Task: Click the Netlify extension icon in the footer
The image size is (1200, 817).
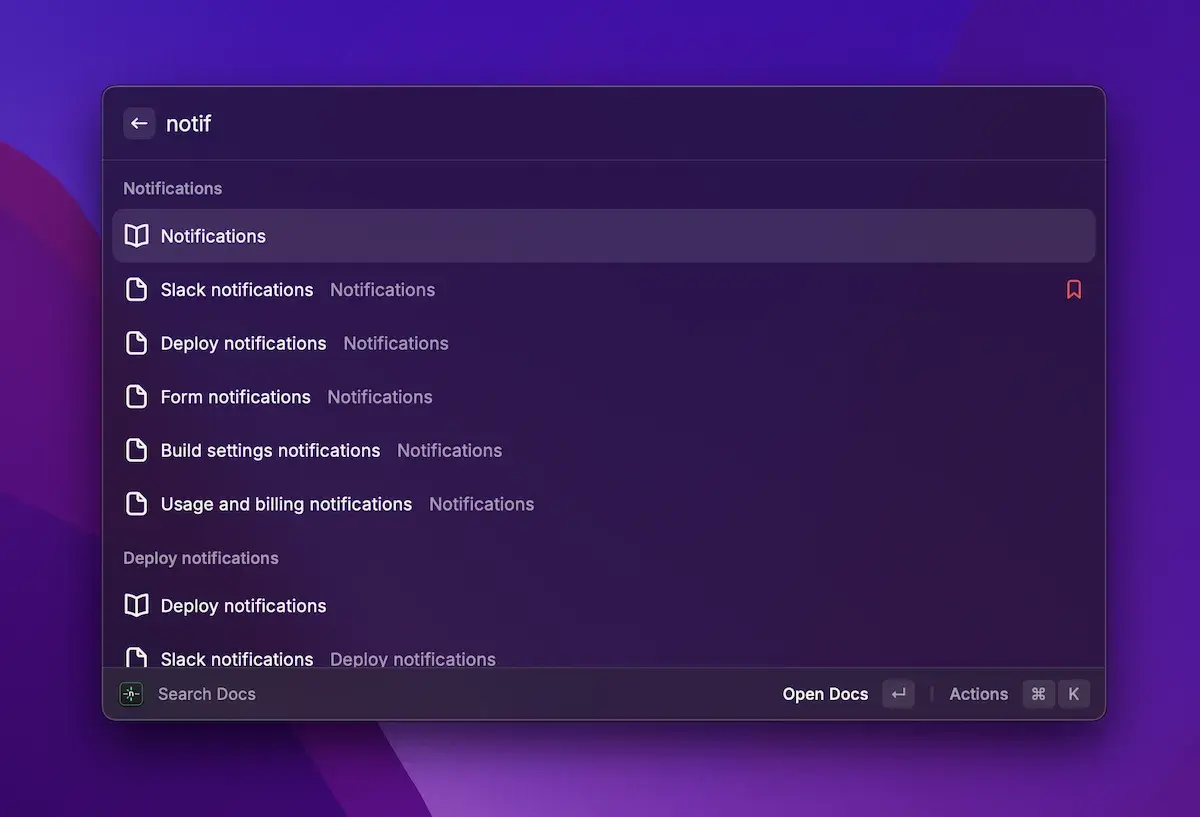Action: (x=131, y=694)
